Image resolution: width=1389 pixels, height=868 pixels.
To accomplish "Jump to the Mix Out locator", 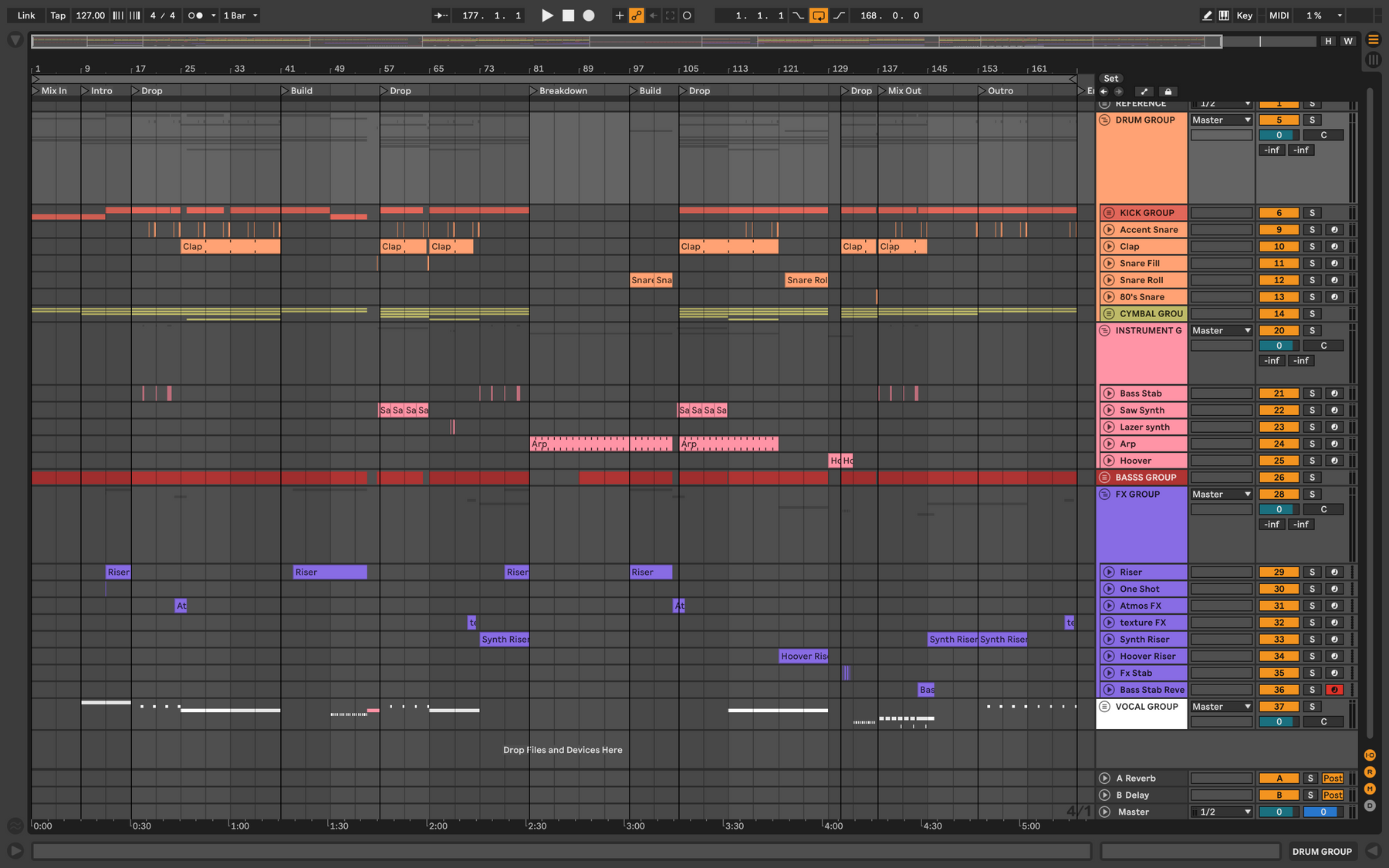I will coord(899,91).
